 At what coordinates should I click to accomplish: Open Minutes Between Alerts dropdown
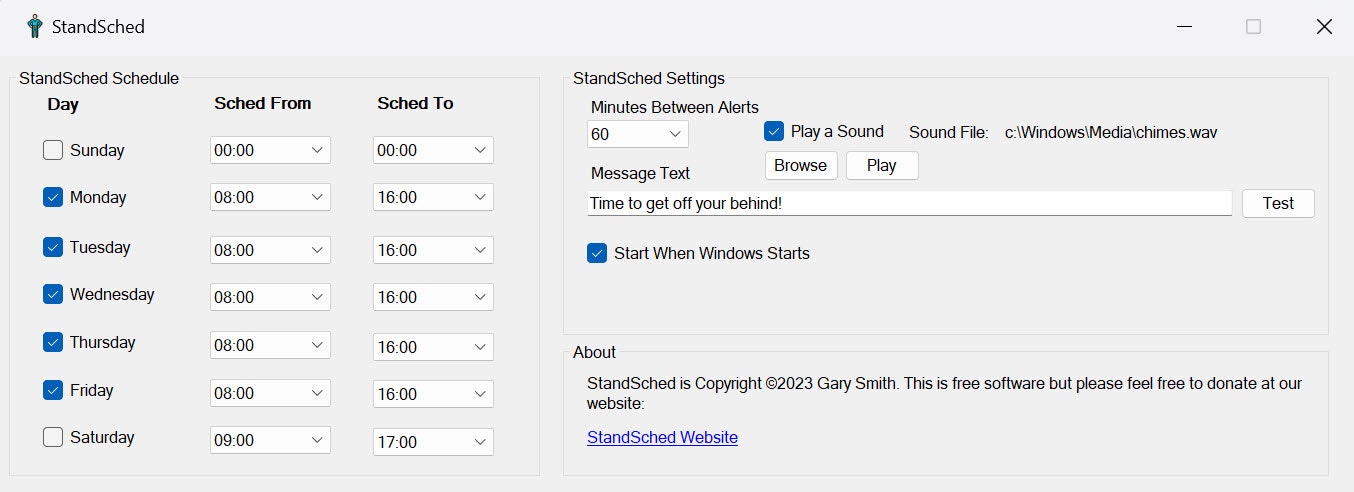pyautogui.click(x=638, y=134)
